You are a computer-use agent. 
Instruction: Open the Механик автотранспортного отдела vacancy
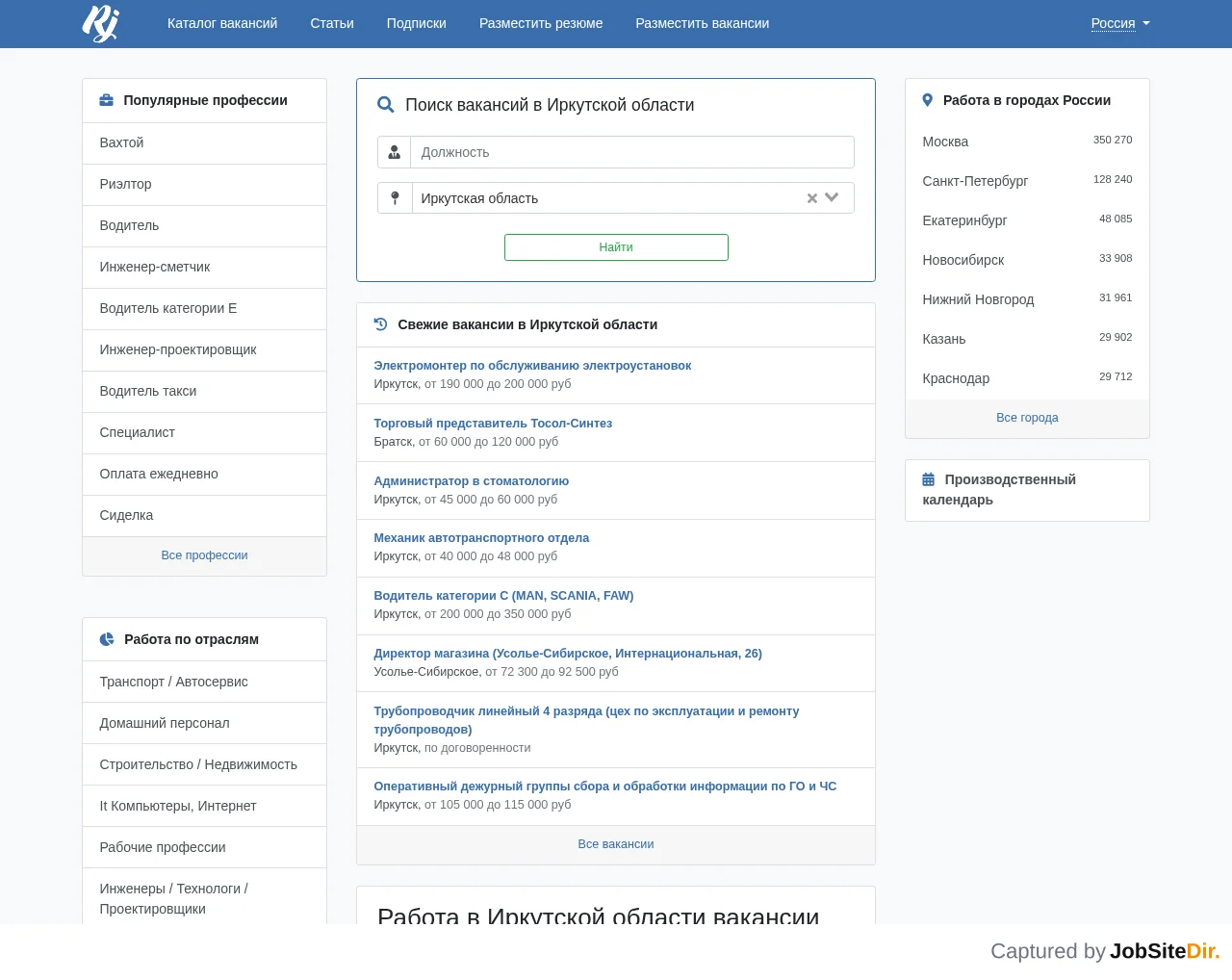click(481, 538)
